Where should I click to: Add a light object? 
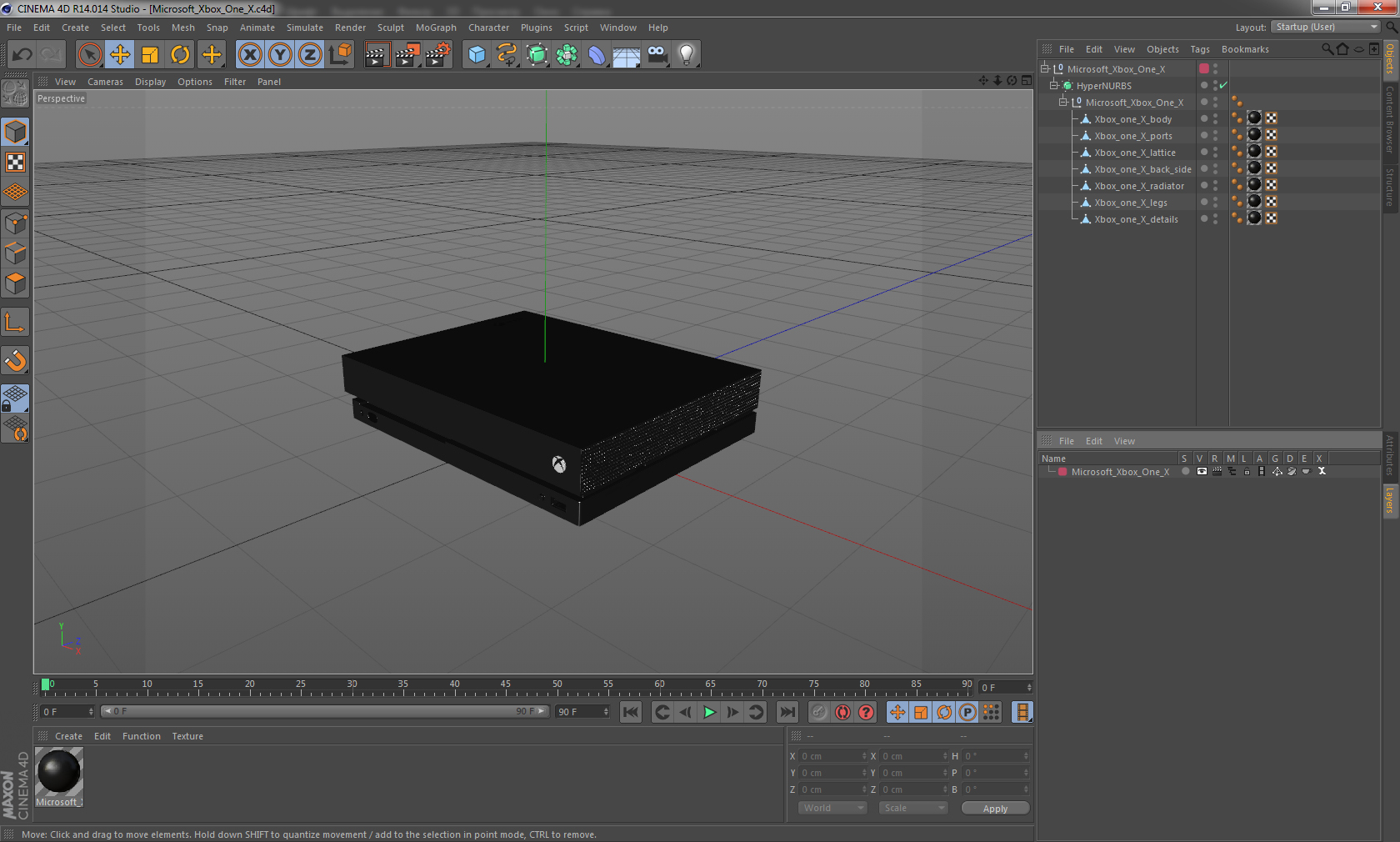coord(687,55)
